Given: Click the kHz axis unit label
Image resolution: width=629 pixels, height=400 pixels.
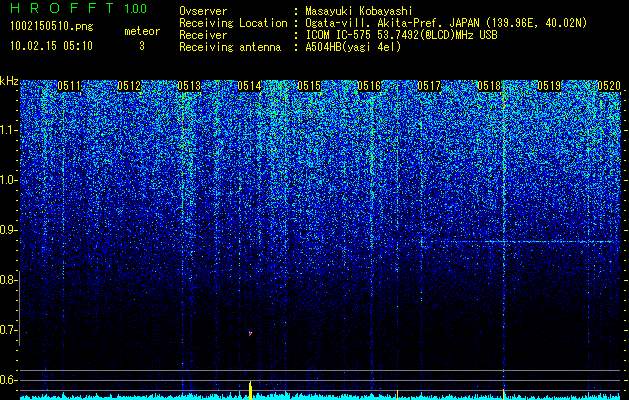Looking at the screenshot, I should 9,81.
